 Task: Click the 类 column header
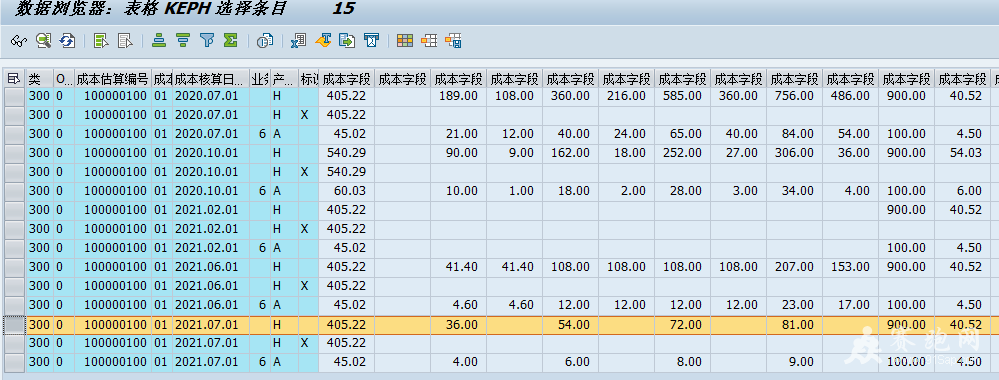point(40,79)
